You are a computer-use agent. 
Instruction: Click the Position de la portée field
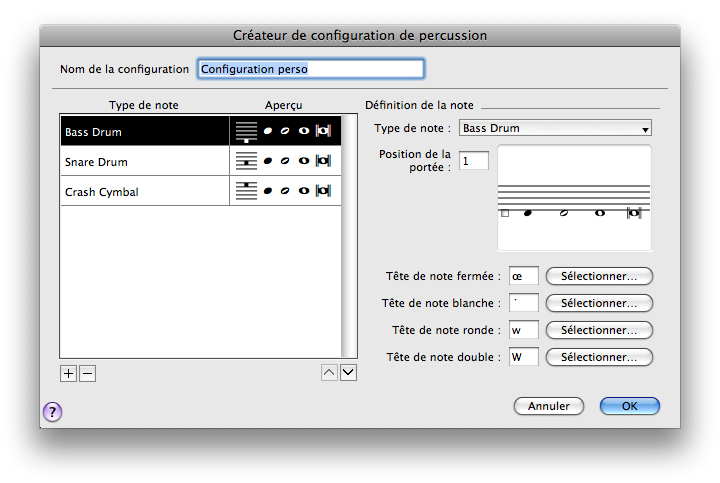(x=474, y=161)
